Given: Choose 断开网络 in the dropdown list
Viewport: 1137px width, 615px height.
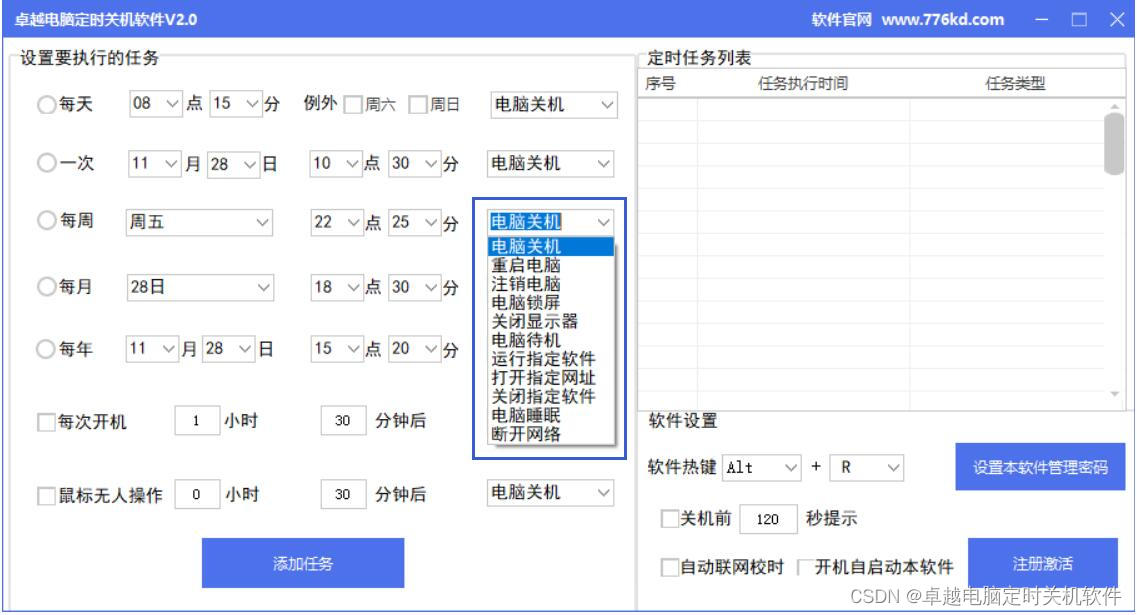Looking at the screenshot, I should click(551, 435).
